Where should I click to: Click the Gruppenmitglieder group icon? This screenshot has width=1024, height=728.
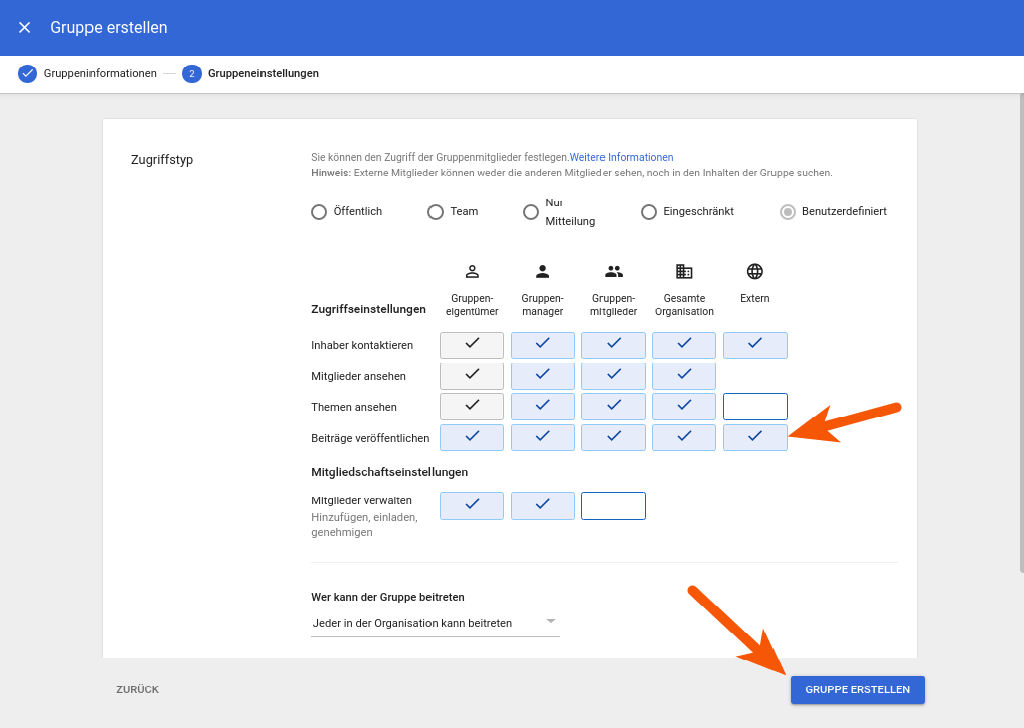613,270
